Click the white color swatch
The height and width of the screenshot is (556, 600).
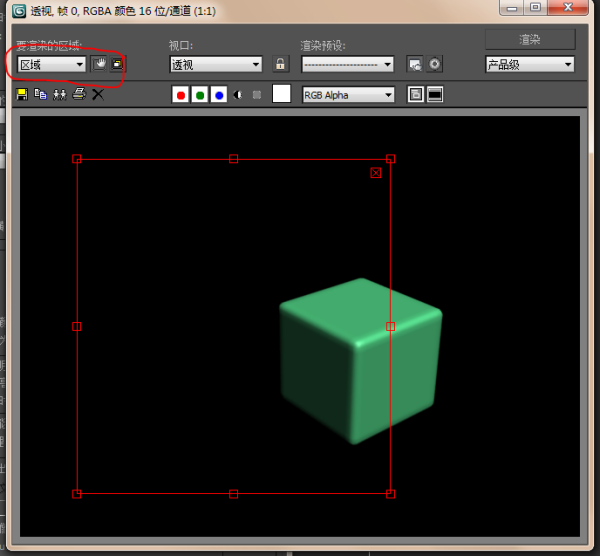(x=282, y=94)
